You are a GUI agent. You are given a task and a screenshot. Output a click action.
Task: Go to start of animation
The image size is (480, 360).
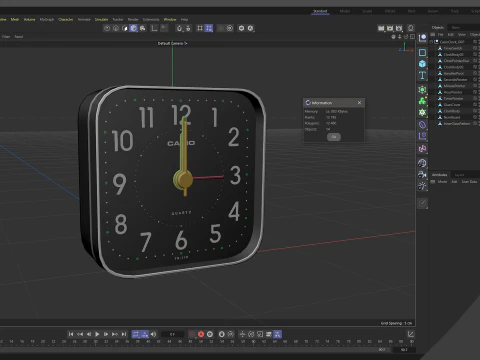(71, 334)
